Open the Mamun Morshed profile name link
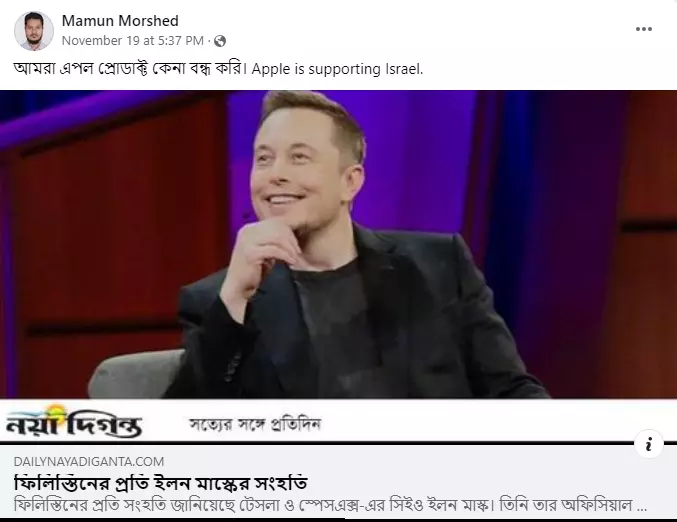Image resolution: width=677 pixels, height=522 pixels. (120, 21)
